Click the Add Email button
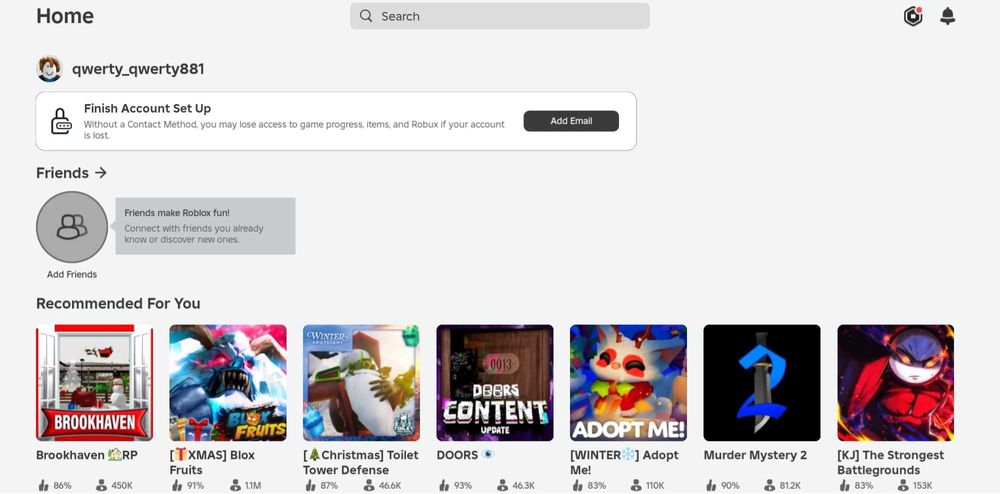 click(571, 121)
